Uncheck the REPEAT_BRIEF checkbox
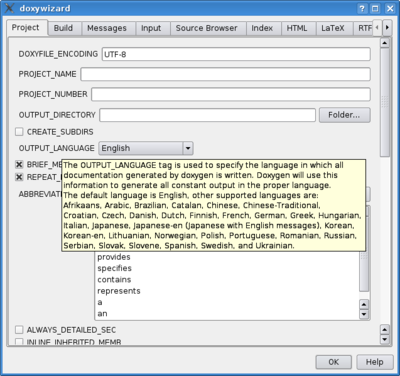The height and width of the screenshot is (376, 400). (x=19, y=177)
